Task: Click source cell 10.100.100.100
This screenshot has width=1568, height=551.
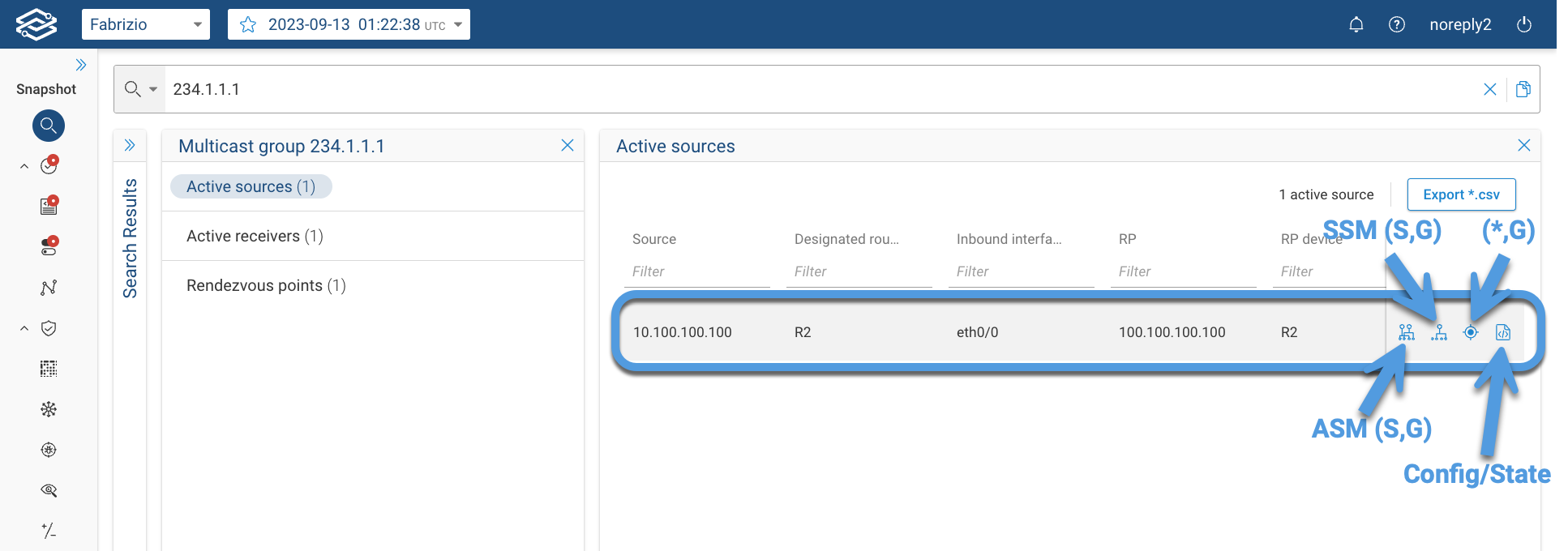Action: [683, 332]
